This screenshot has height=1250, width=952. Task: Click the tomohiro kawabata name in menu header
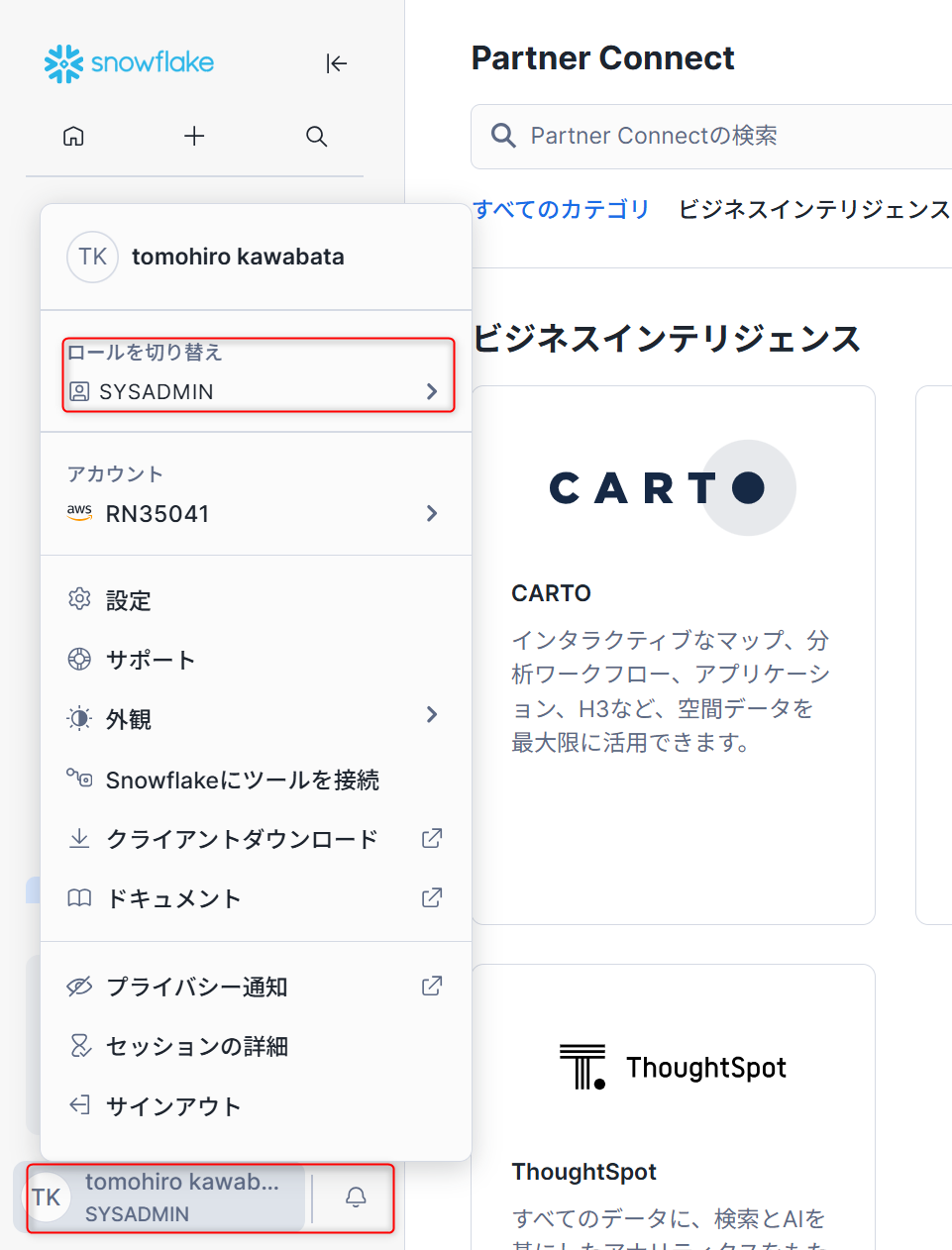238,257
